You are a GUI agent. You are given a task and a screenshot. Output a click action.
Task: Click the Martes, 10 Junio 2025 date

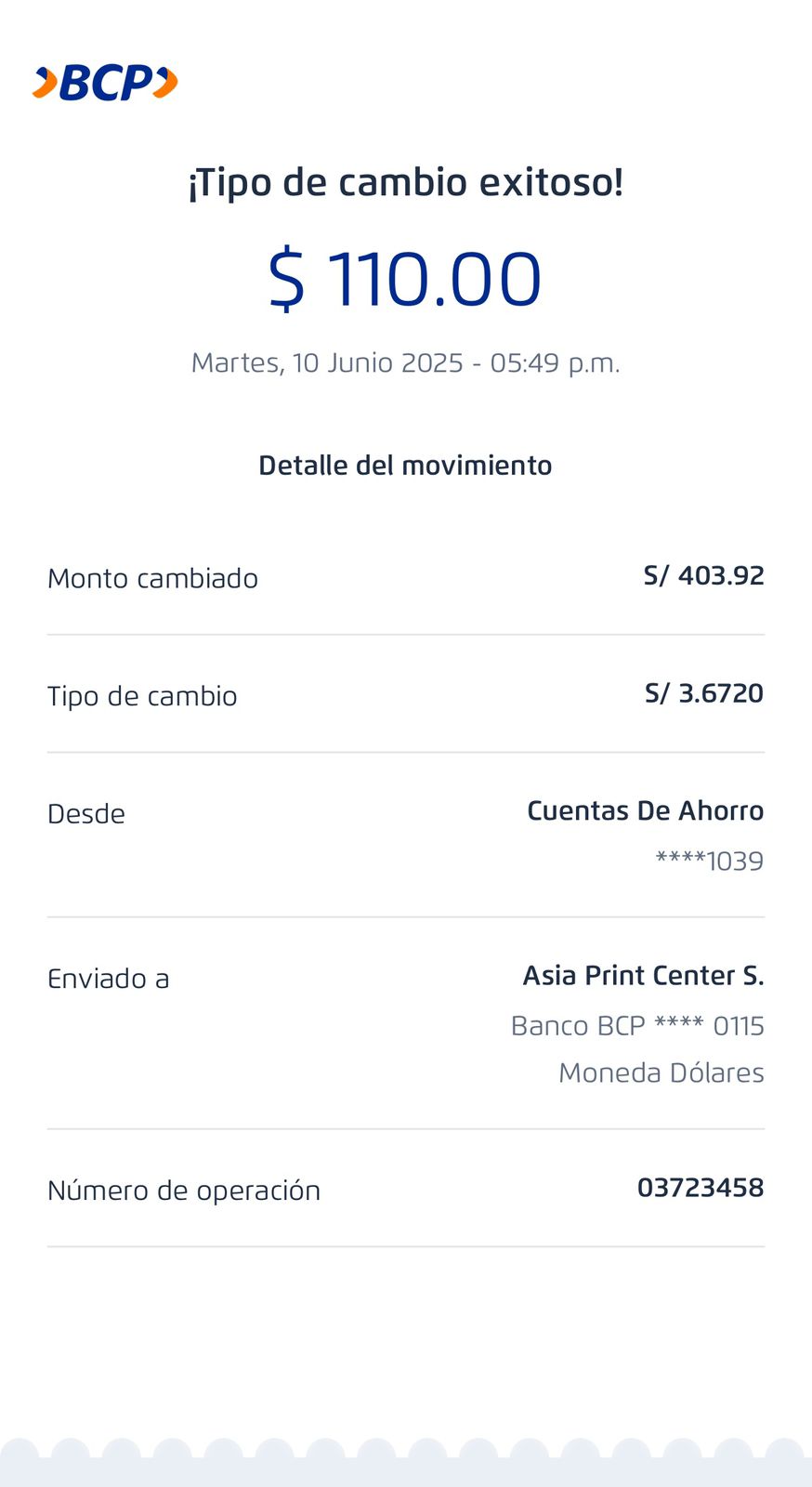[x=405, y=362]
